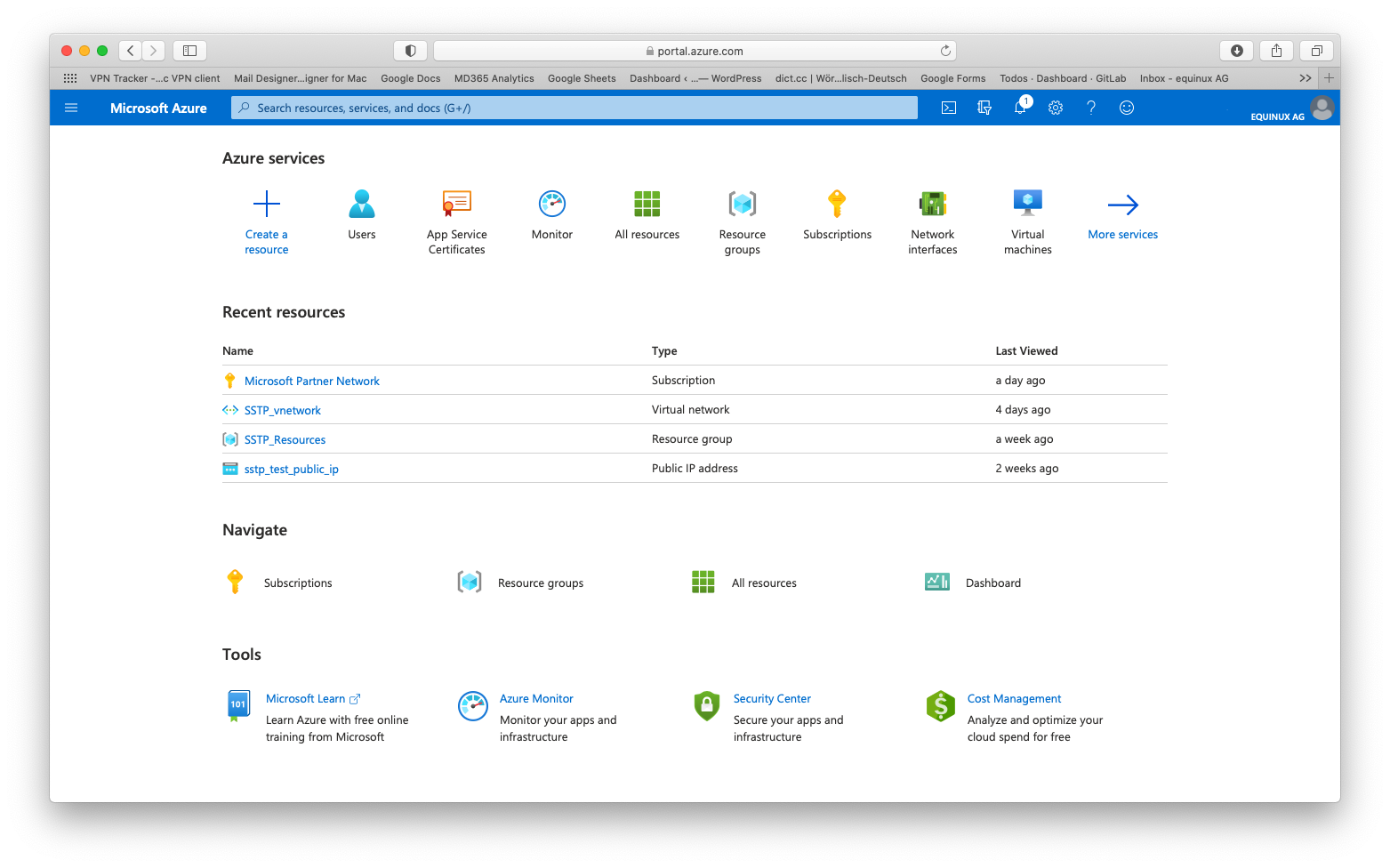Open the feedback smiley icon
The image size is (1390, 868).
pos(1127,108)
